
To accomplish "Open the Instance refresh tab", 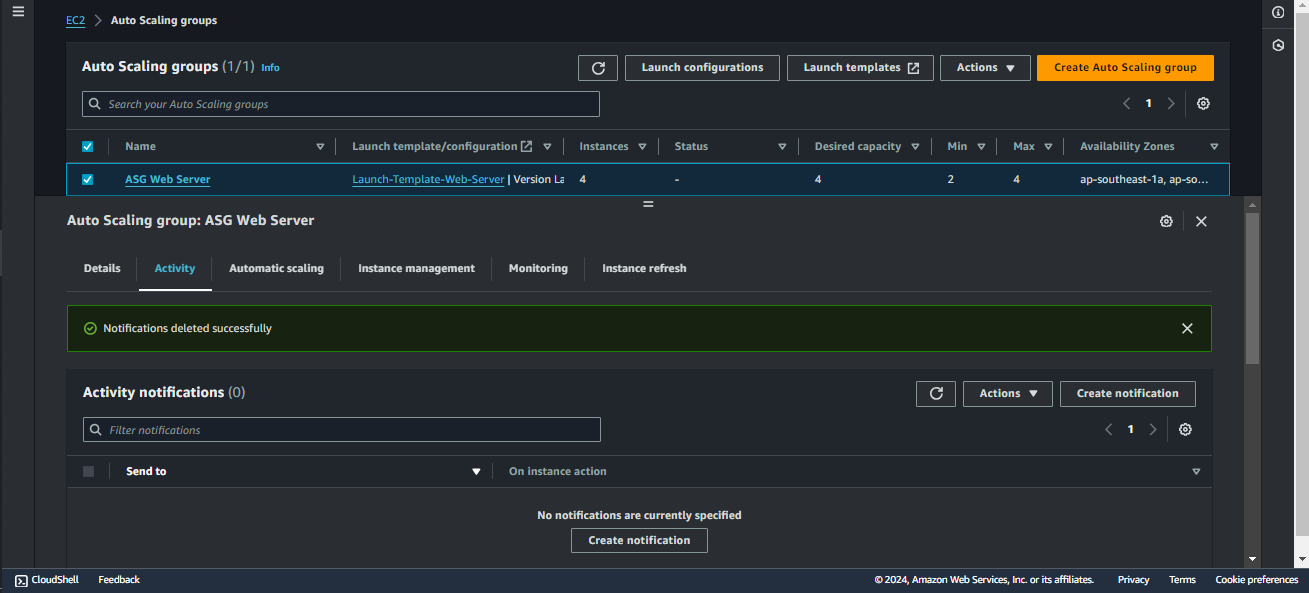I will tap(644, 269).
